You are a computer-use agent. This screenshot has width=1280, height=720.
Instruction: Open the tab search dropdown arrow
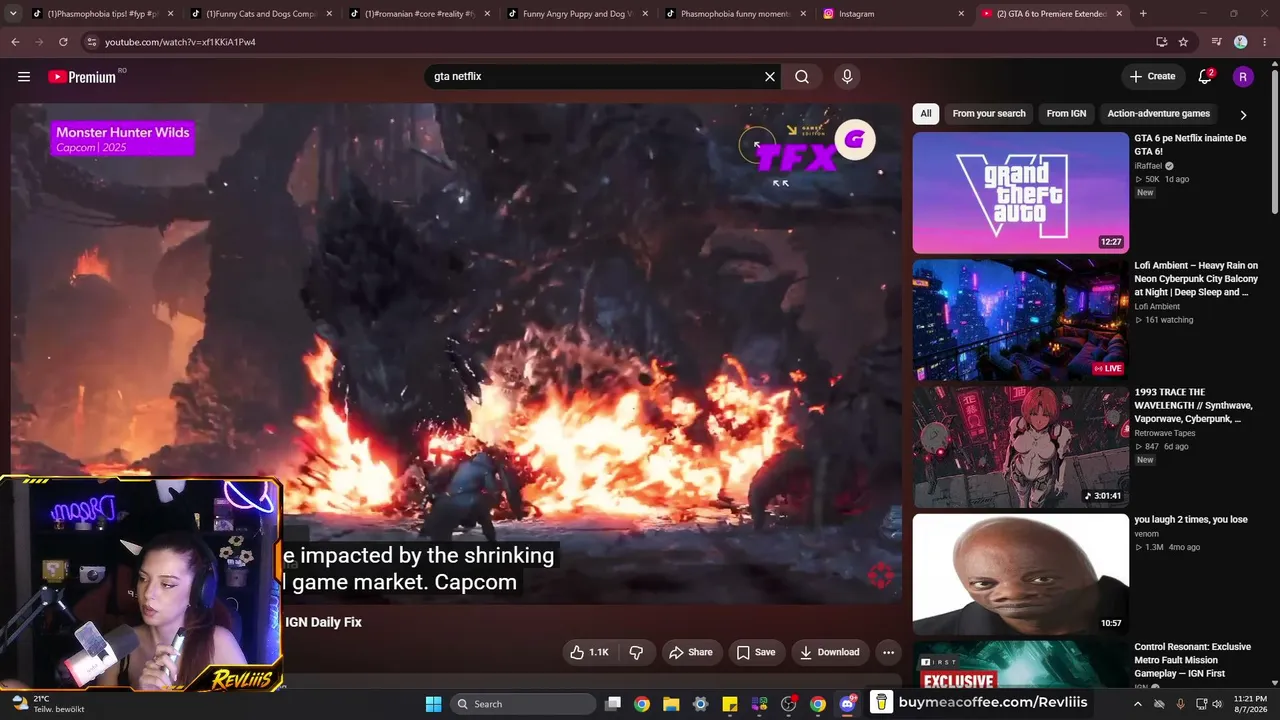[15, 14]
